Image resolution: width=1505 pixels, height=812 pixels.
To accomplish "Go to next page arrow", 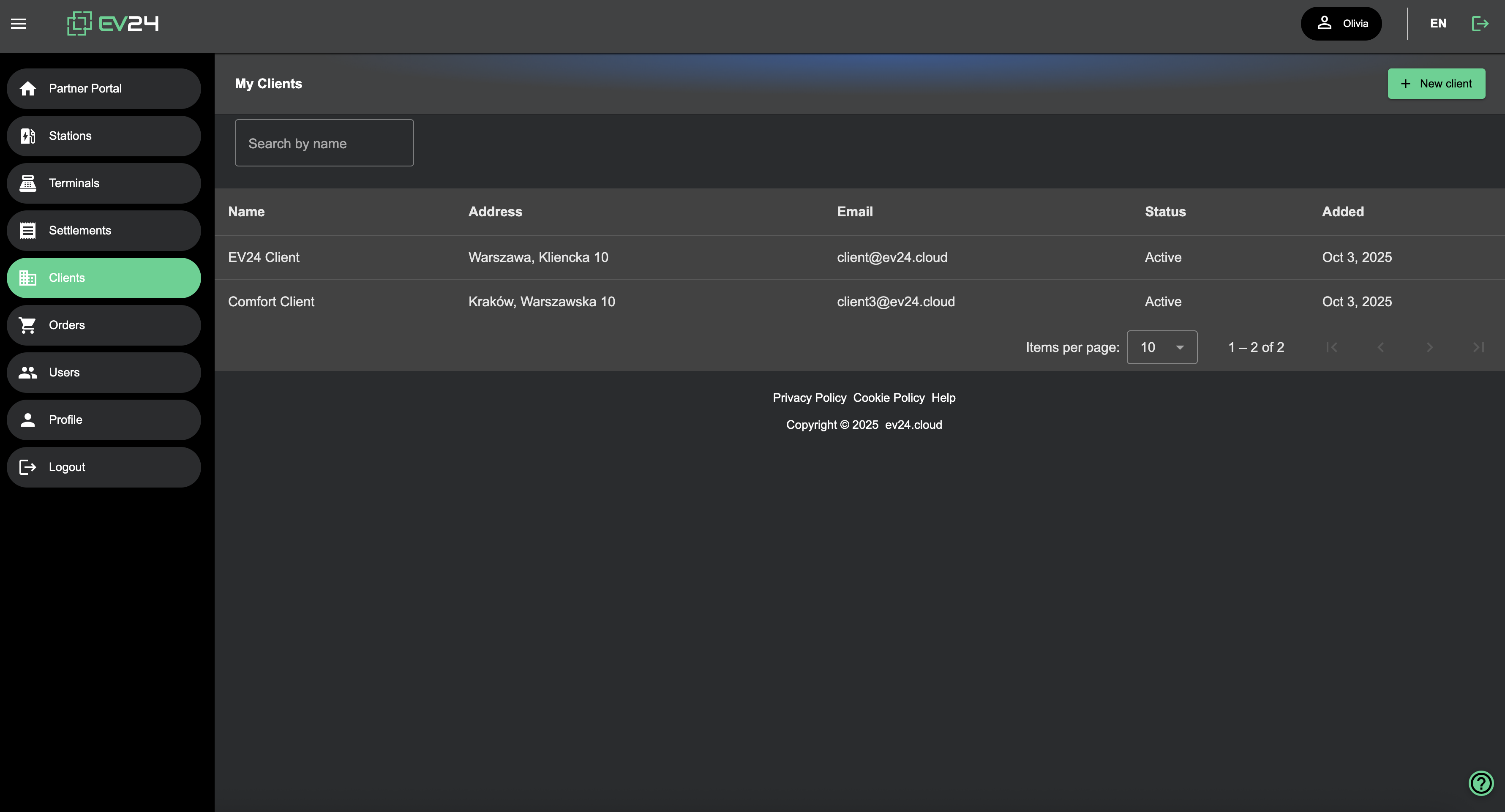I will (x=1429, y=347).
